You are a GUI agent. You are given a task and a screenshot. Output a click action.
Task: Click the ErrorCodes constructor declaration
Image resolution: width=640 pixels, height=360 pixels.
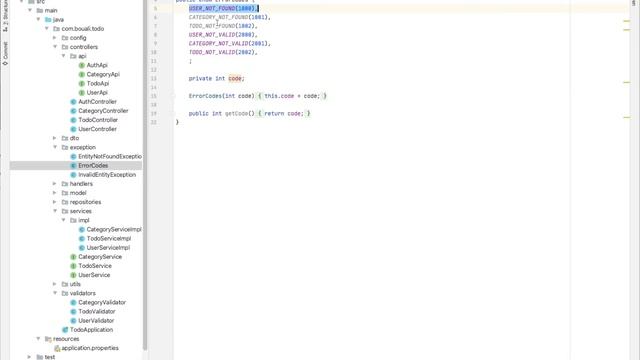222,96
